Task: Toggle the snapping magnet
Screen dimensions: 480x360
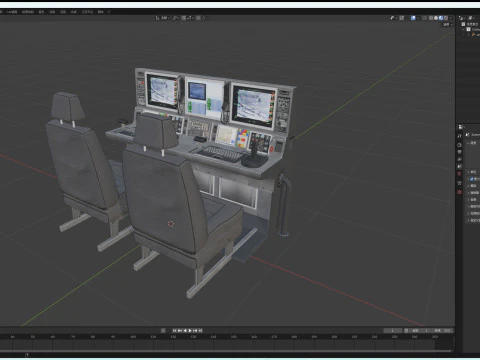Action: pyautogui.click(x=184, y=18)
